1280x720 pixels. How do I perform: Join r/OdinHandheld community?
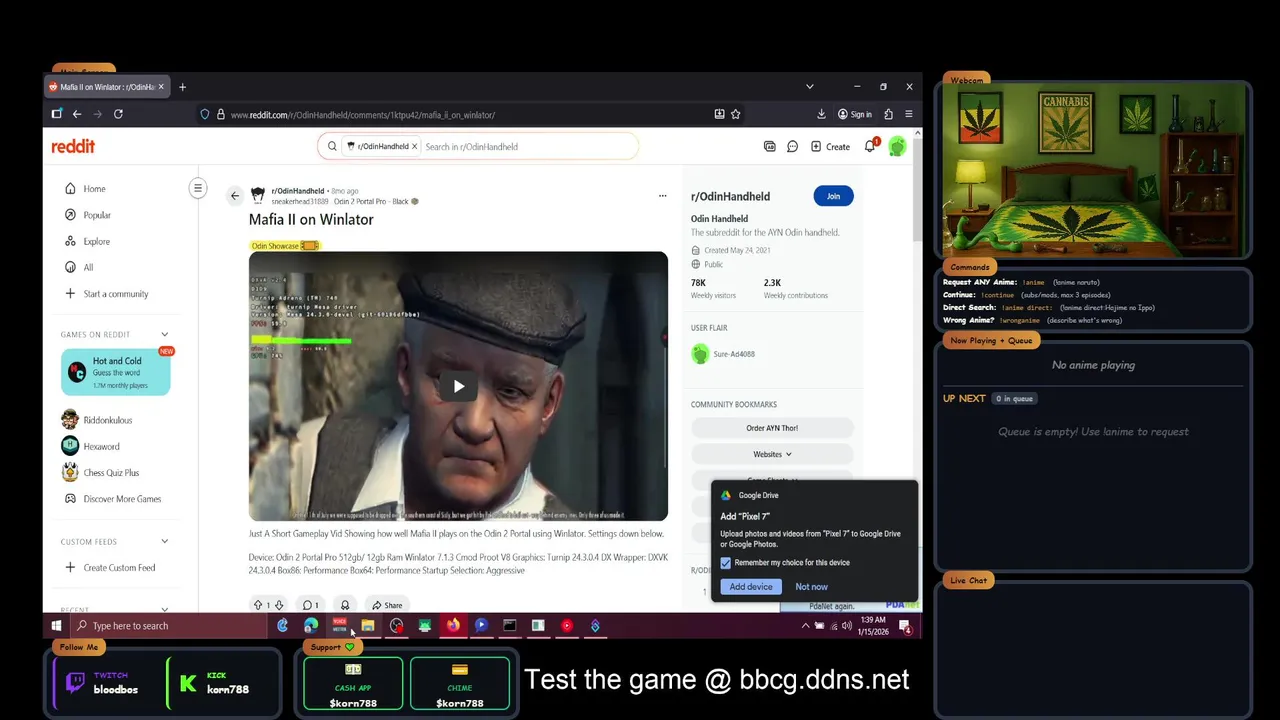(833, 196)
